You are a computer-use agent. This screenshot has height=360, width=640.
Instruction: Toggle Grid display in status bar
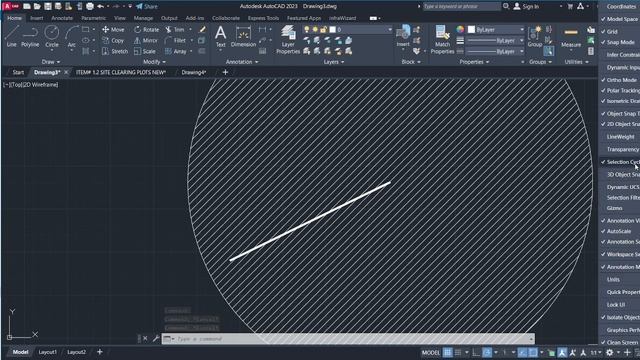tap(447, 352)
